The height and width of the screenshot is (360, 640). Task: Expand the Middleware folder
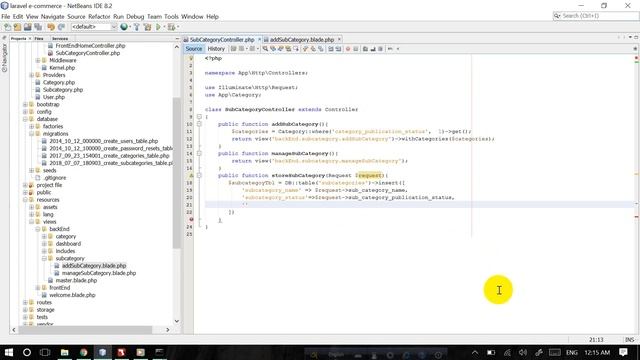(x=38, y=60)
